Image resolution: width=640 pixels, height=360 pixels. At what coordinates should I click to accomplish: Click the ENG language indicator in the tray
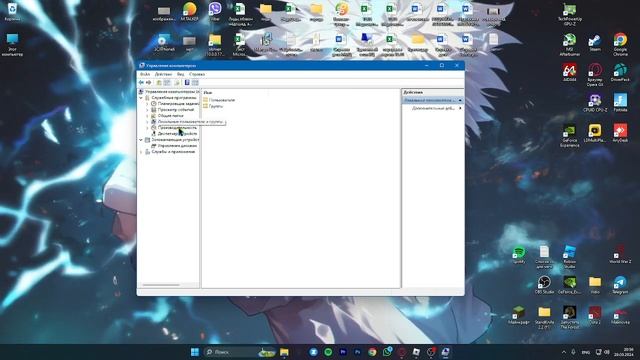pyautogui.click(x=586, y=352)
